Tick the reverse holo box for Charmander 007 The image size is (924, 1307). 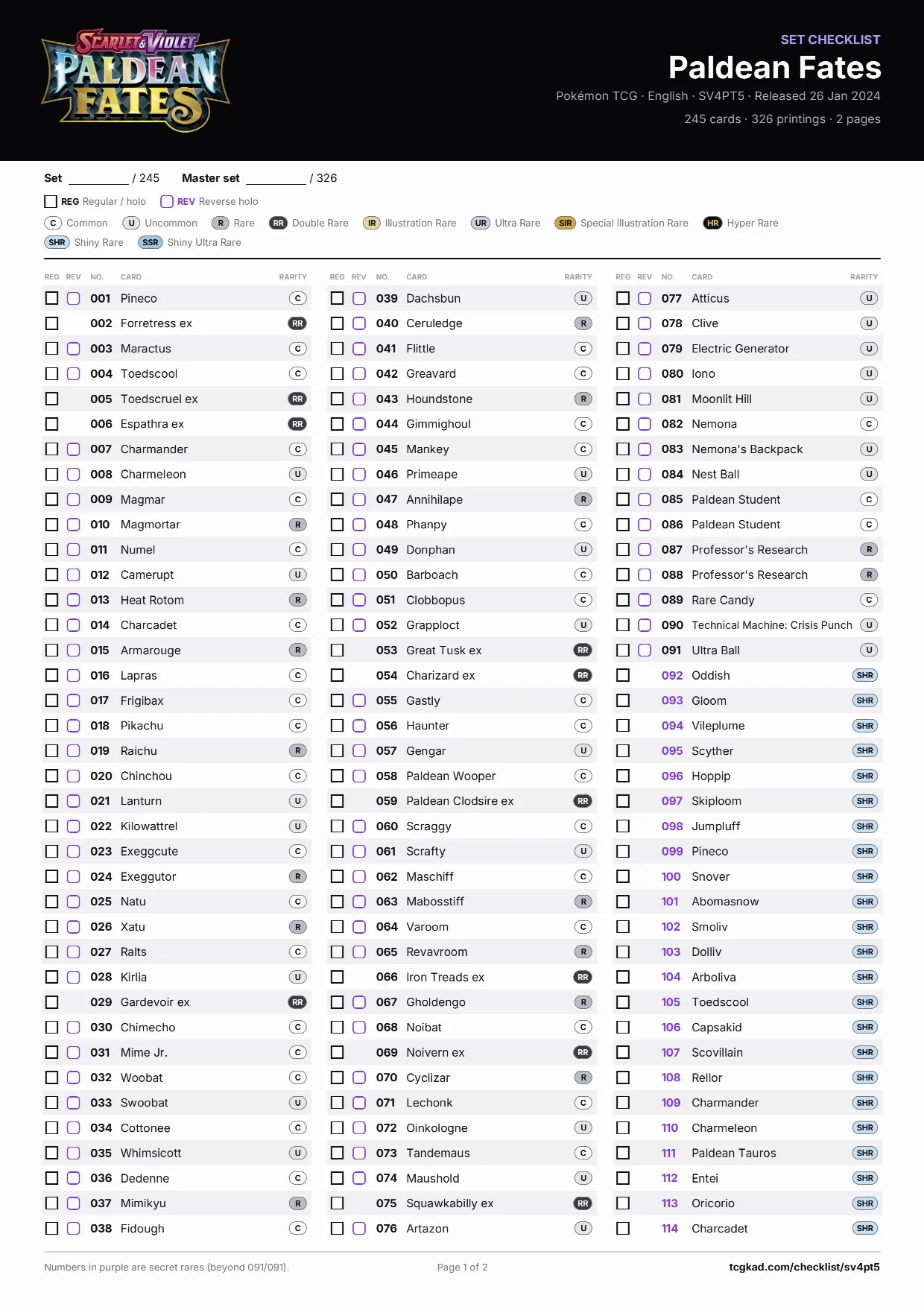73,449
